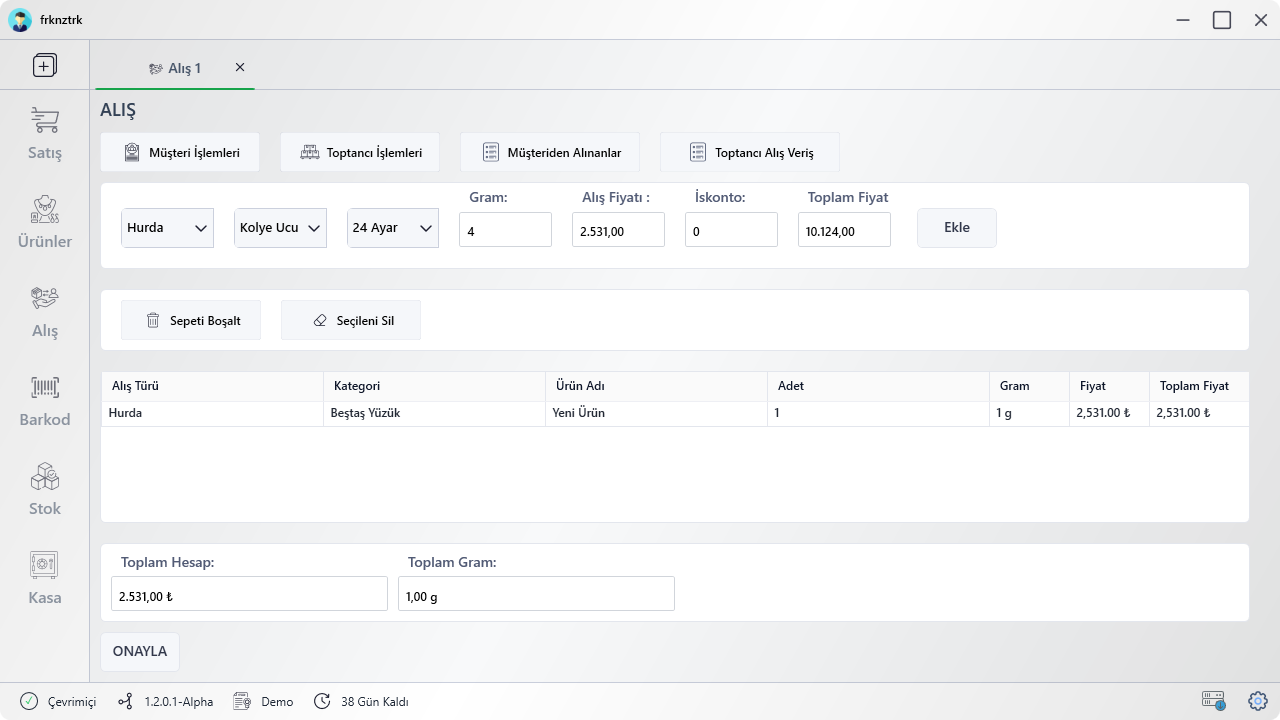
Task: Open Müşteriden Alınanlar list
Action: tap(550, 153)
